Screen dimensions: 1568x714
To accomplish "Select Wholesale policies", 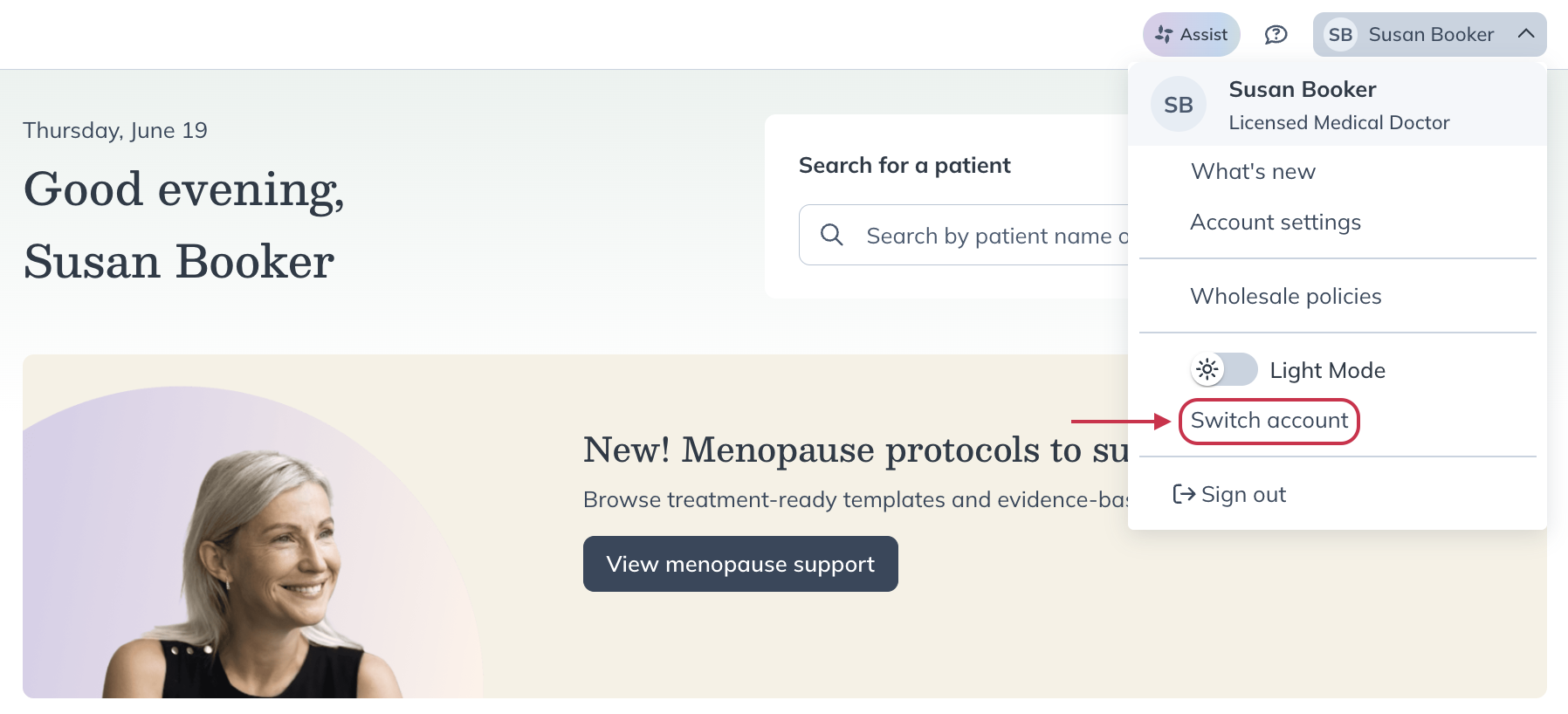I will 1286,297.
